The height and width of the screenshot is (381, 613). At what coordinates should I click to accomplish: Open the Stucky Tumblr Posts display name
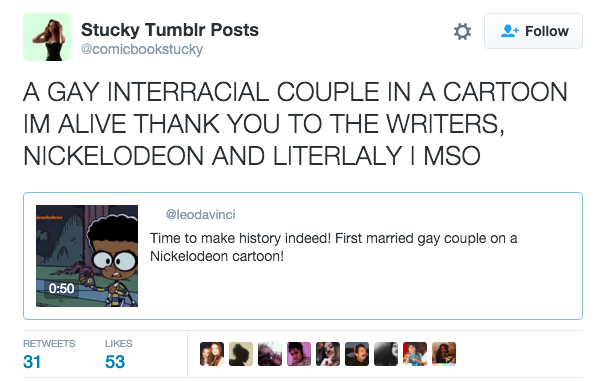click(170, 30)
